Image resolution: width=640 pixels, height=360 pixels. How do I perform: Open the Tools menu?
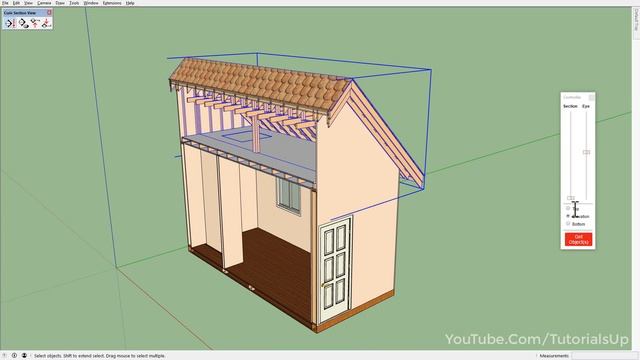coord(74,3)
